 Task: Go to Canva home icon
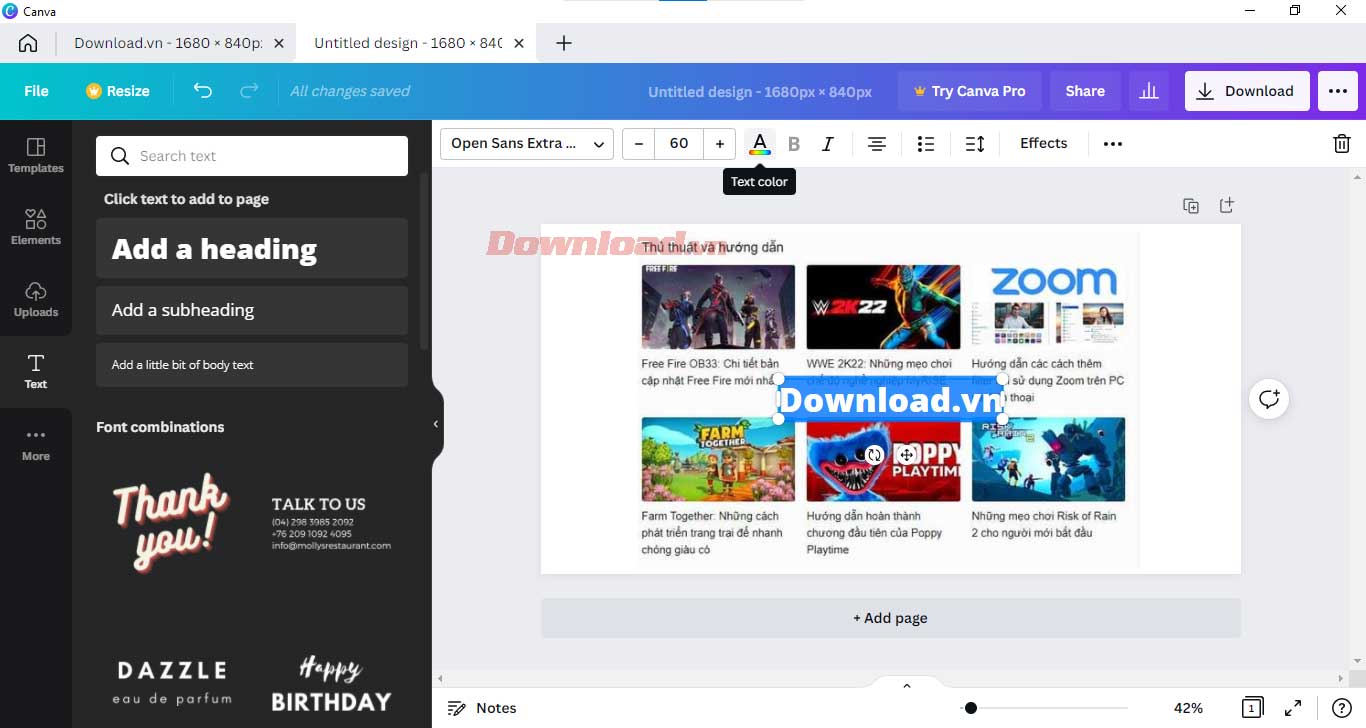[x=28, y=43]
